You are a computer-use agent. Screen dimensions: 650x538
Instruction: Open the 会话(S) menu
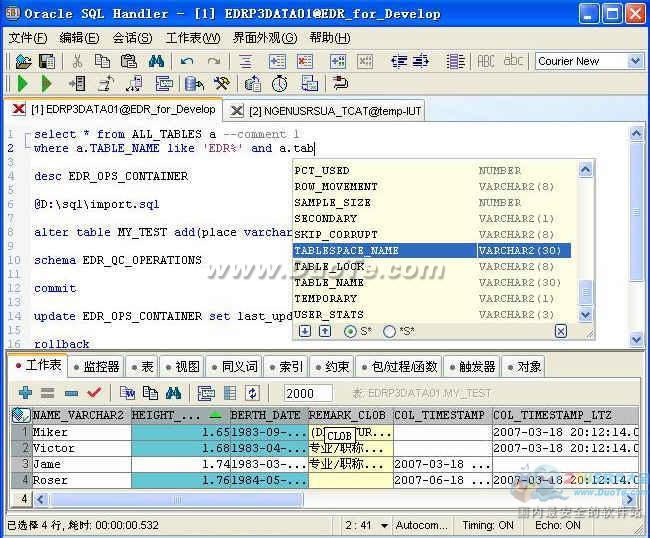tap(132, 37)
